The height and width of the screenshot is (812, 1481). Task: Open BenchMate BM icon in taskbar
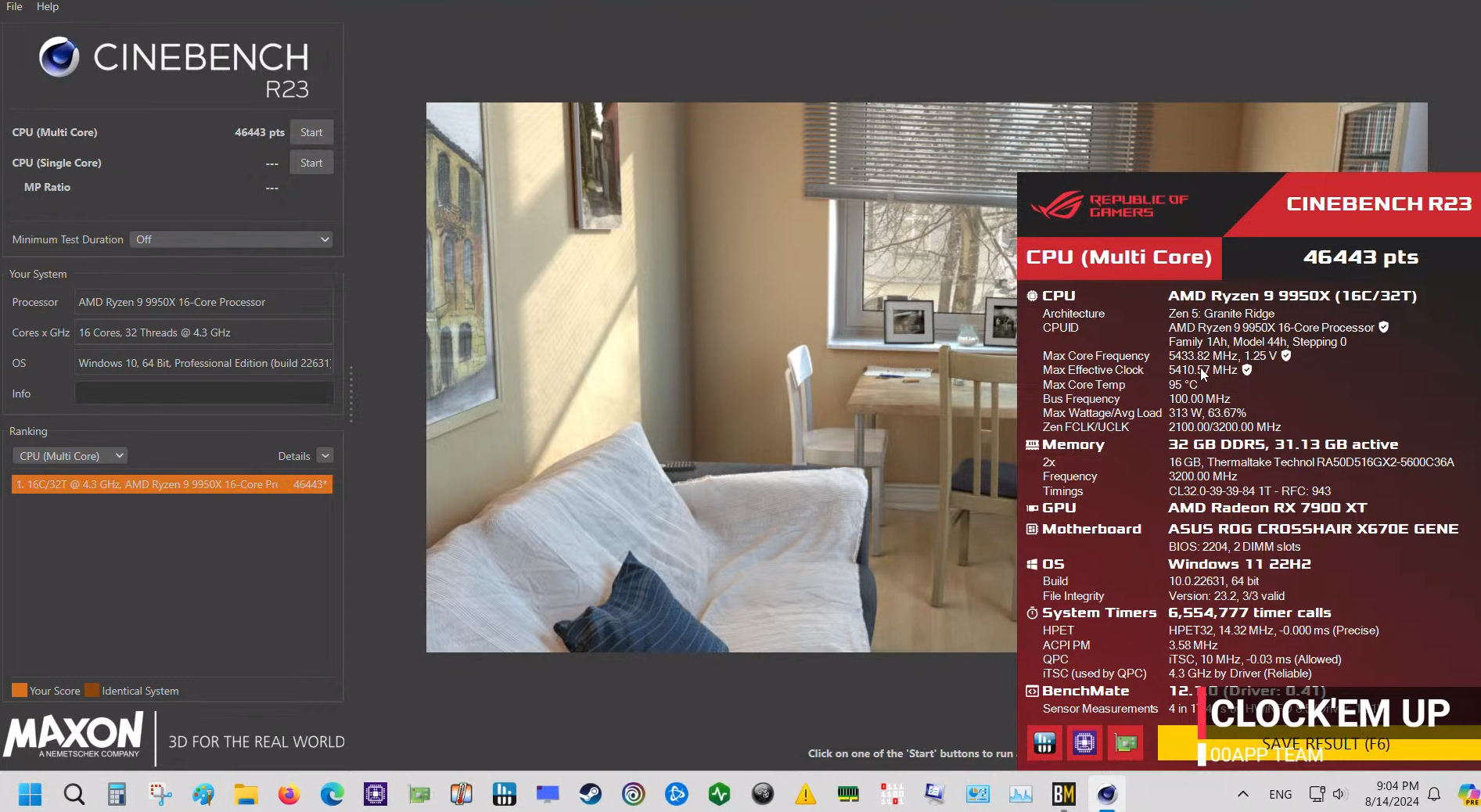[1063, 794]
